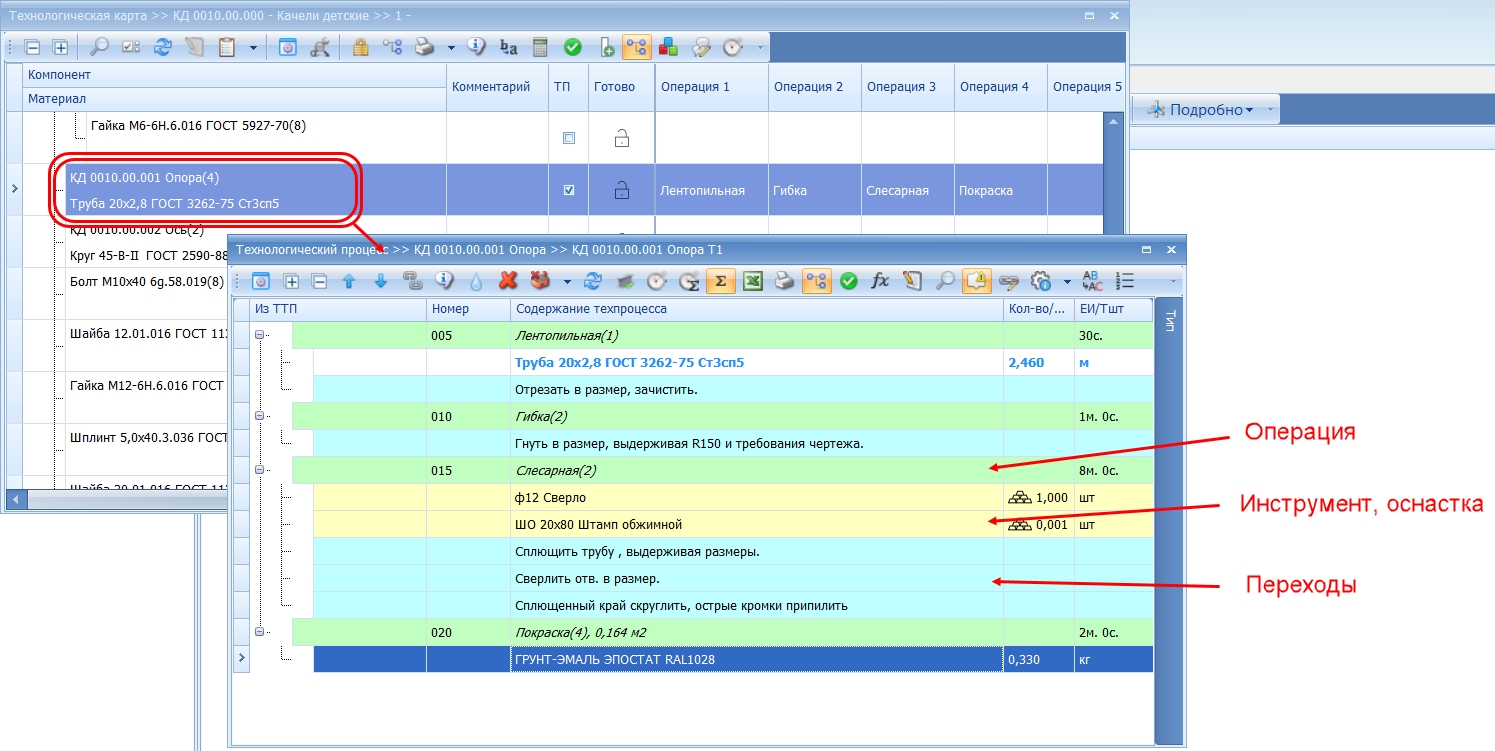Collapse the 020 Покраска operation node

pos(260,632)
